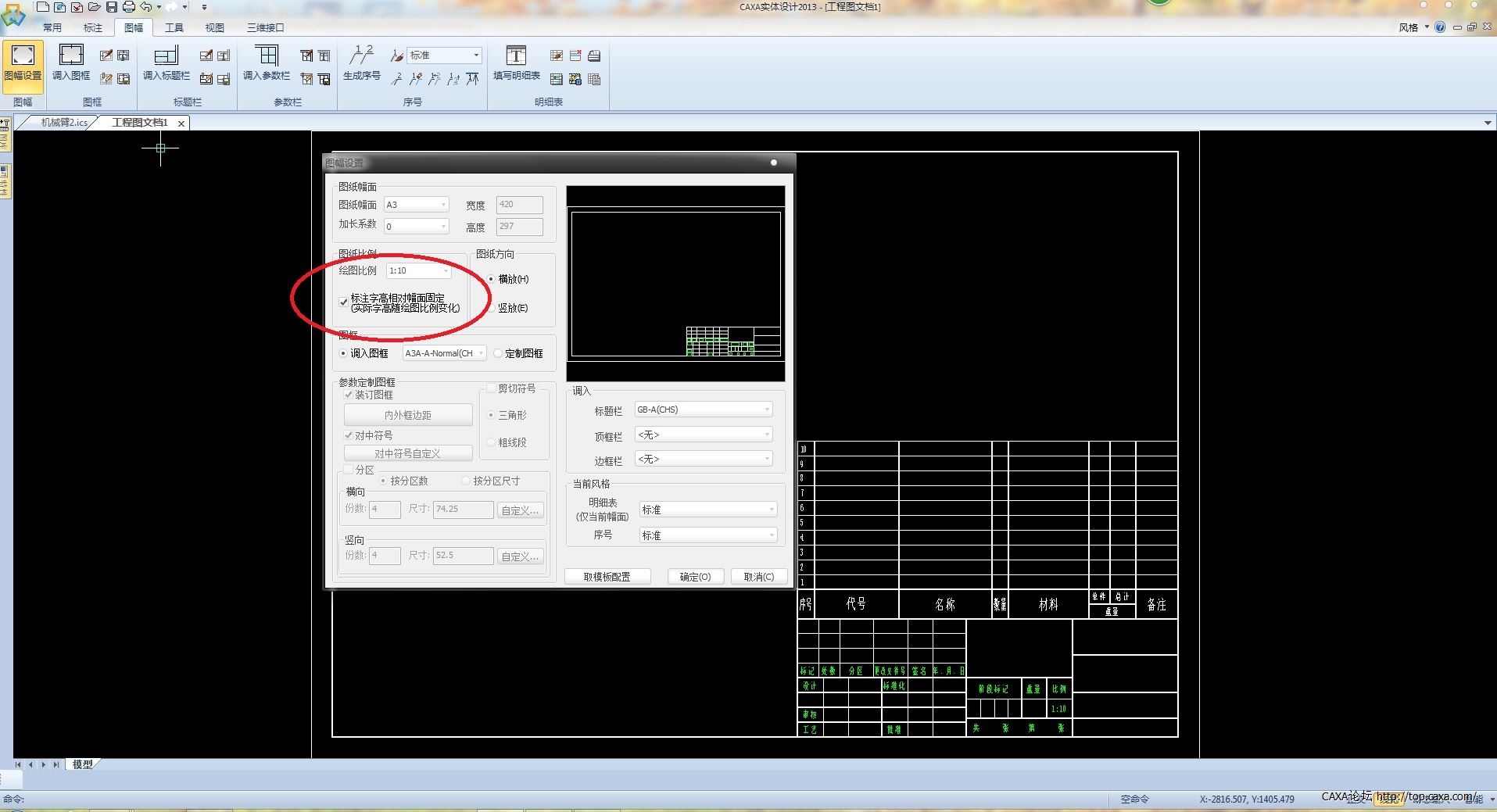This screenshot has height=812, width=1497.
Task: Switch to the 三维接口 ribbon tab
Action: click(x=266, y=27)
